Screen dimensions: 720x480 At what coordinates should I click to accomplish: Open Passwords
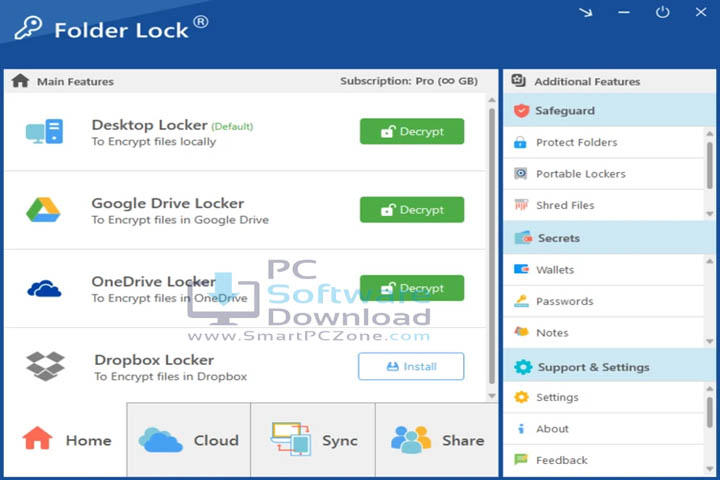(x=604, y=301)
